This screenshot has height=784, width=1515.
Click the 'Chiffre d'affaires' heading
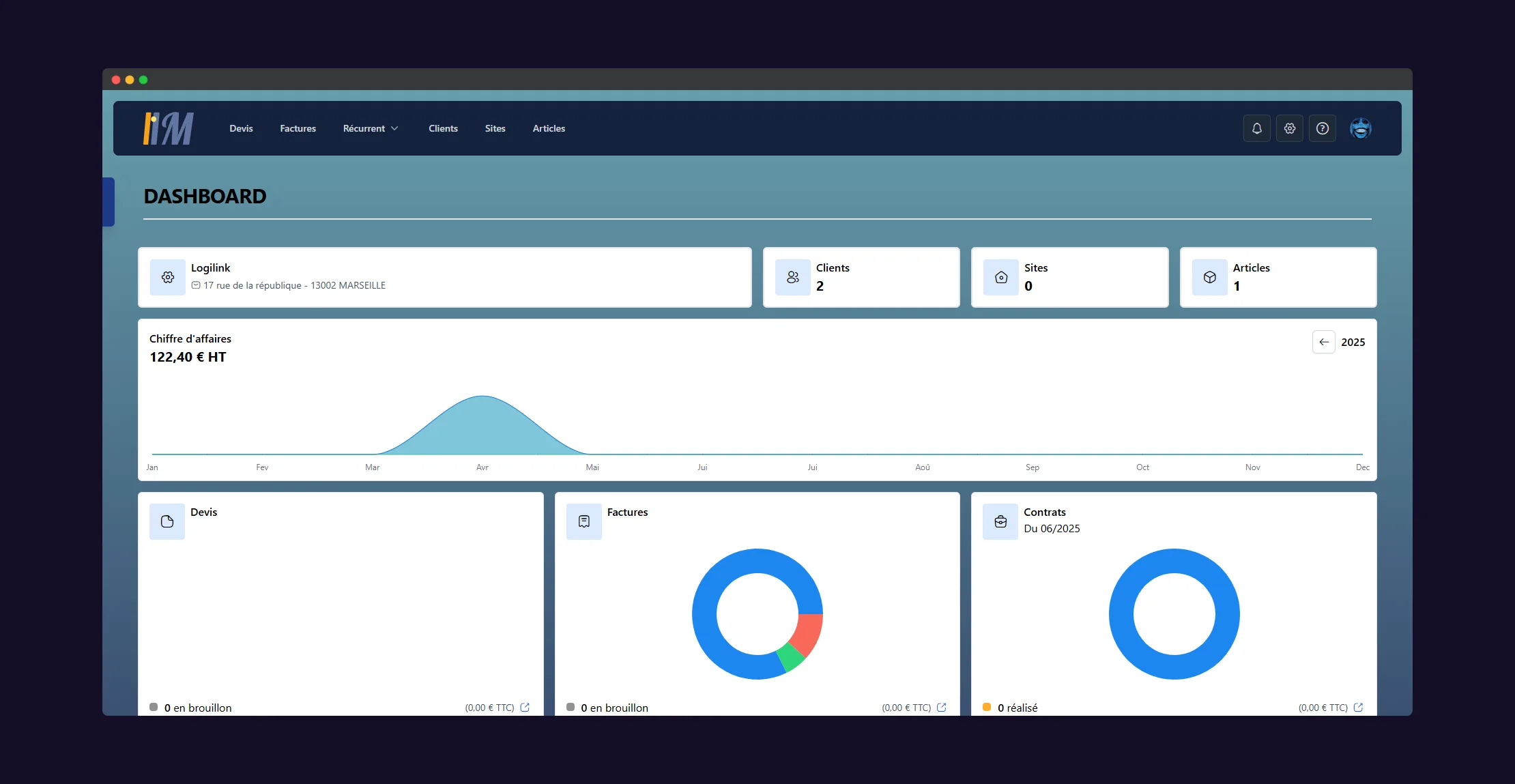coord(190,338)
